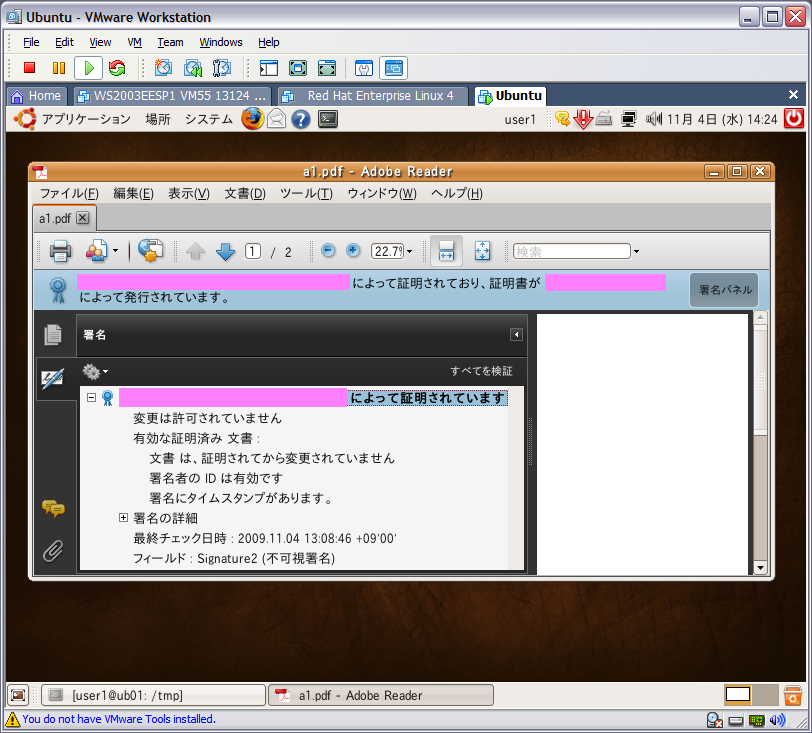Open the search options dropdown arrow
This screenshot has height=733, width=812.
point(636,252)
